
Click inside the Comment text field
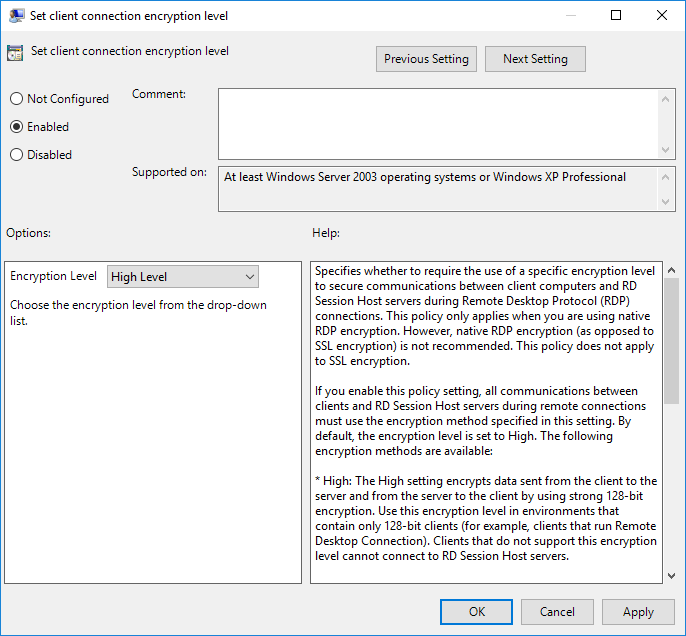coord(438,123)
